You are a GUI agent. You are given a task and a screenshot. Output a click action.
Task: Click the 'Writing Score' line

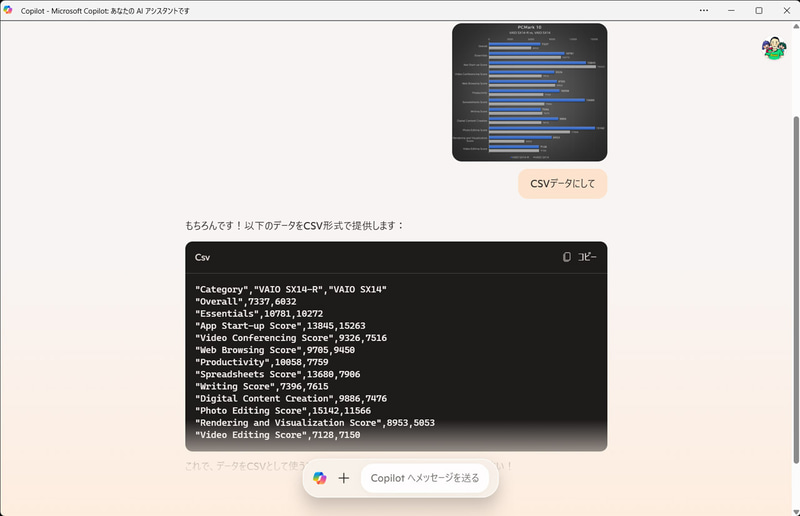pos(261,386)
